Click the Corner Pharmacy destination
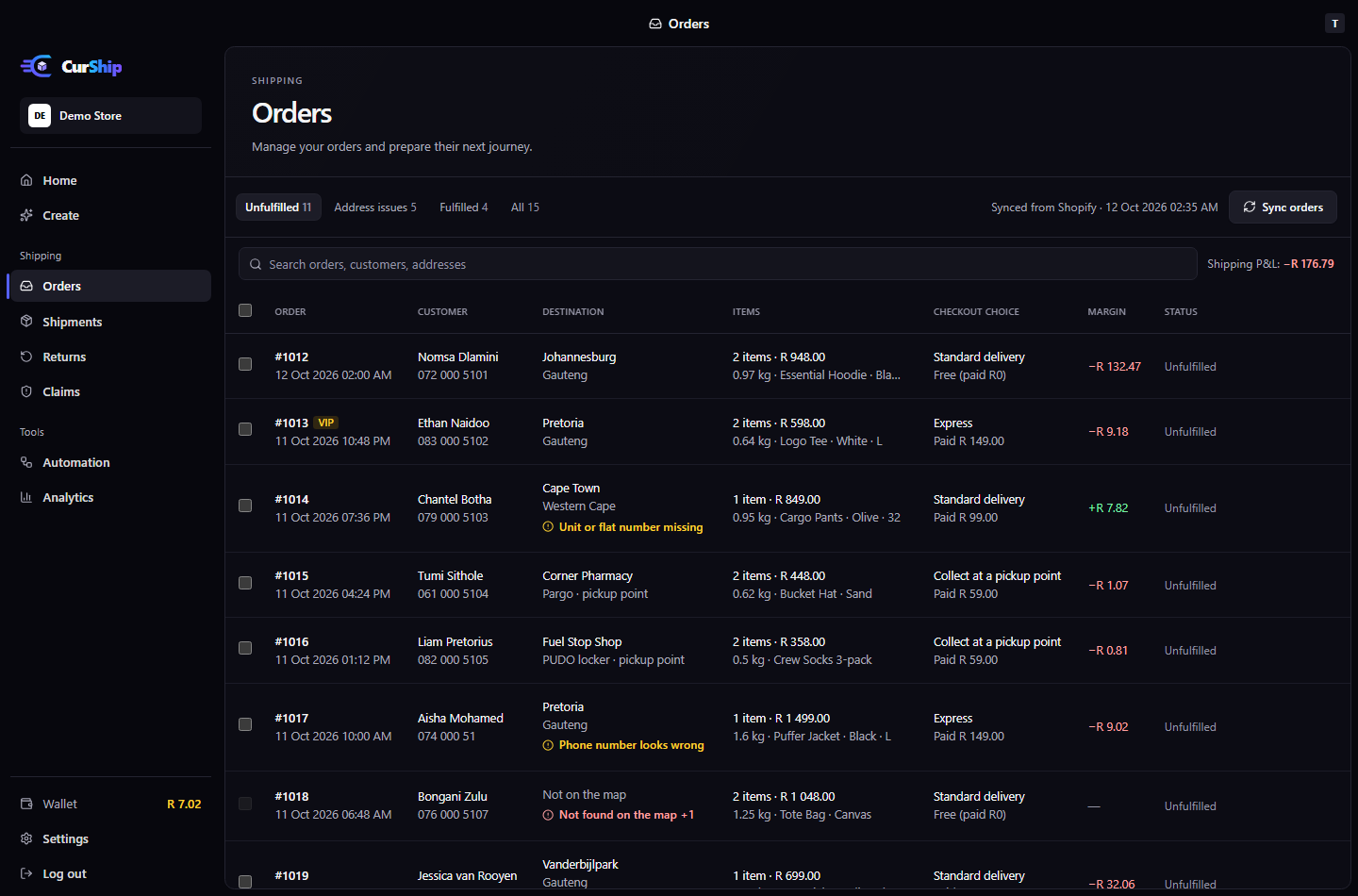 coord(588,575)
